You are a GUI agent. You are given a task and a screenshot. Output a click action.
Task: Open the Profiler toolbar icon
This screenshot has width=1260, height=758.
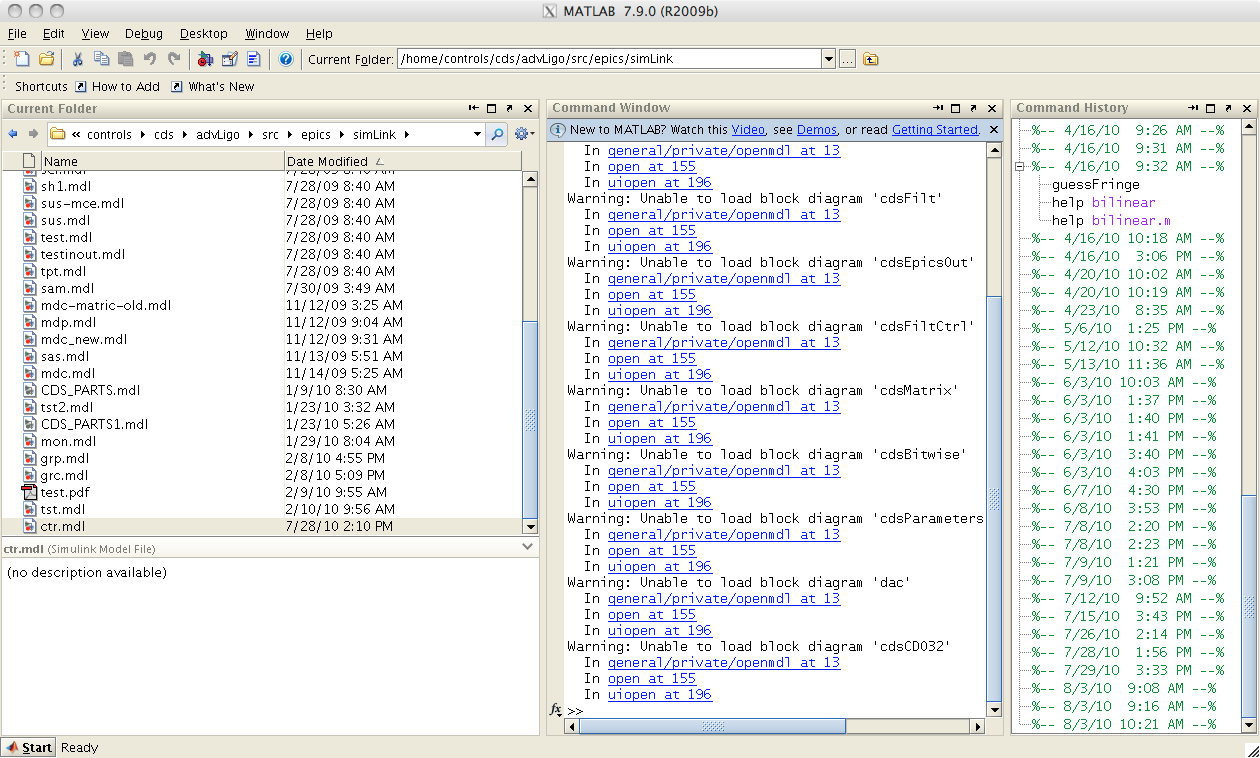point(254,59)
